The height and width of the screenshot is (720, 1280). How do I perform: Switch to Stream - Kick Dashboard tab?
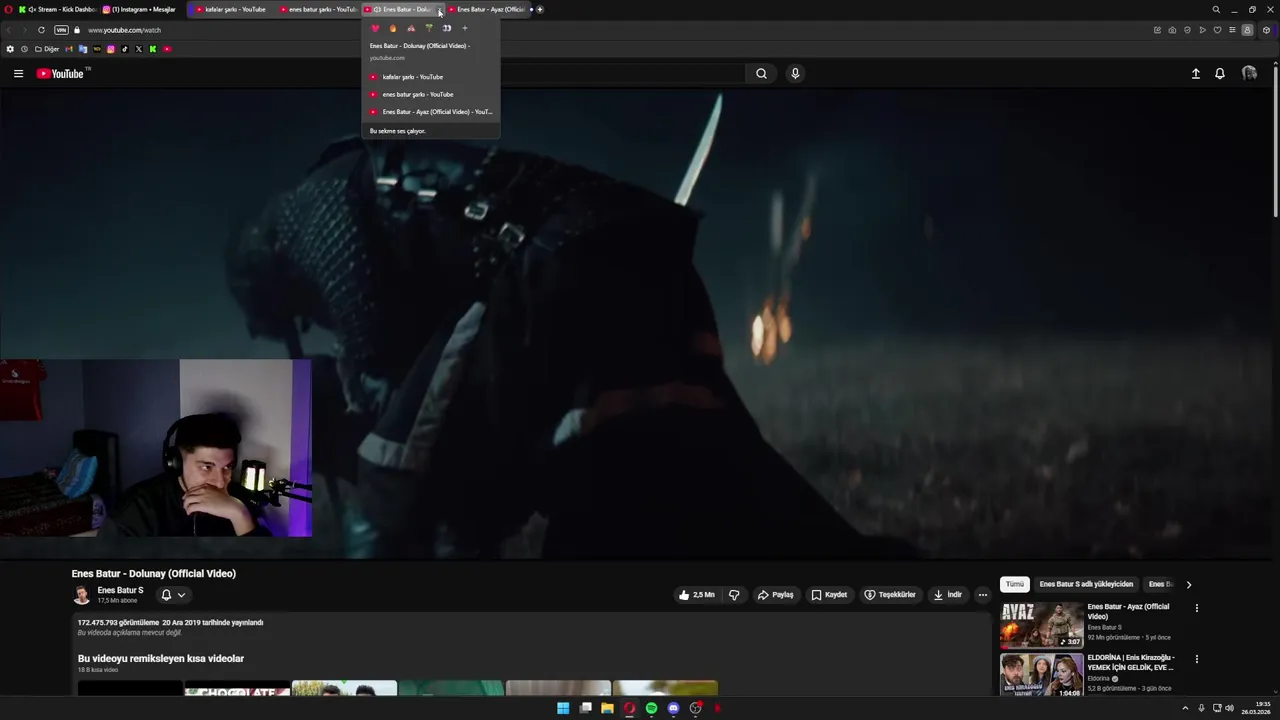[58, 9]
